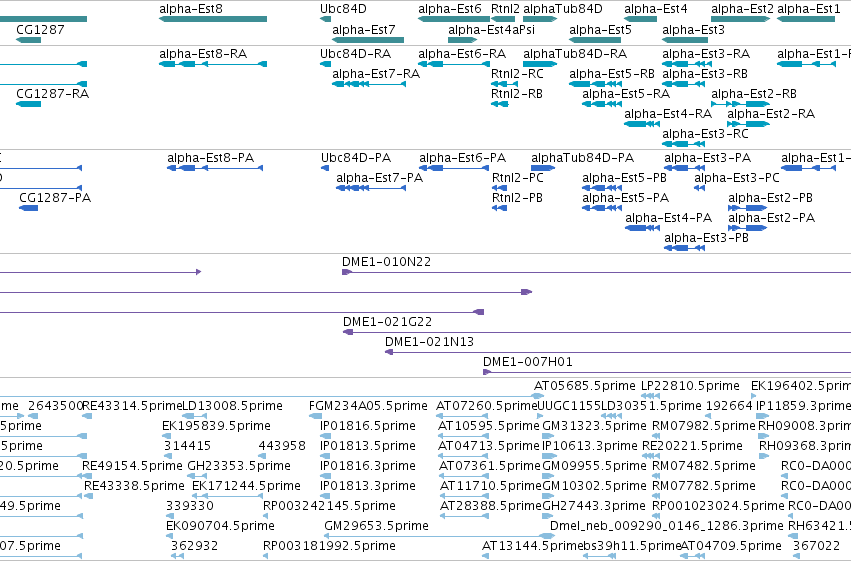This screenshot has height=561, width=851.
Task: Click the alpha-Est5-PA label
Action: [x=625, y=198]
